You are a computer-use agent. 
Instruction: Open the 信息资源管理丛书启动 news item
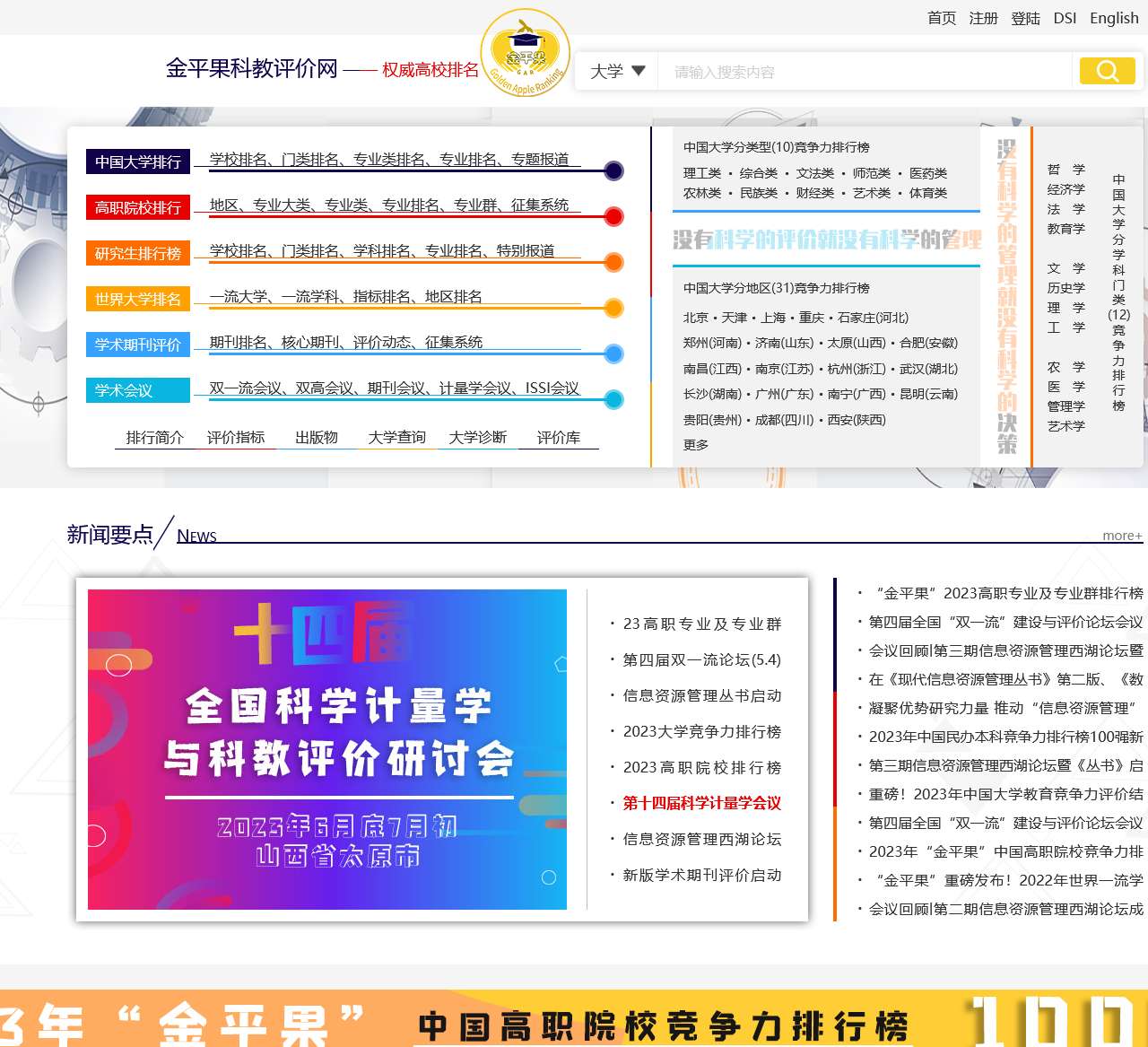[x=702, y=695]
